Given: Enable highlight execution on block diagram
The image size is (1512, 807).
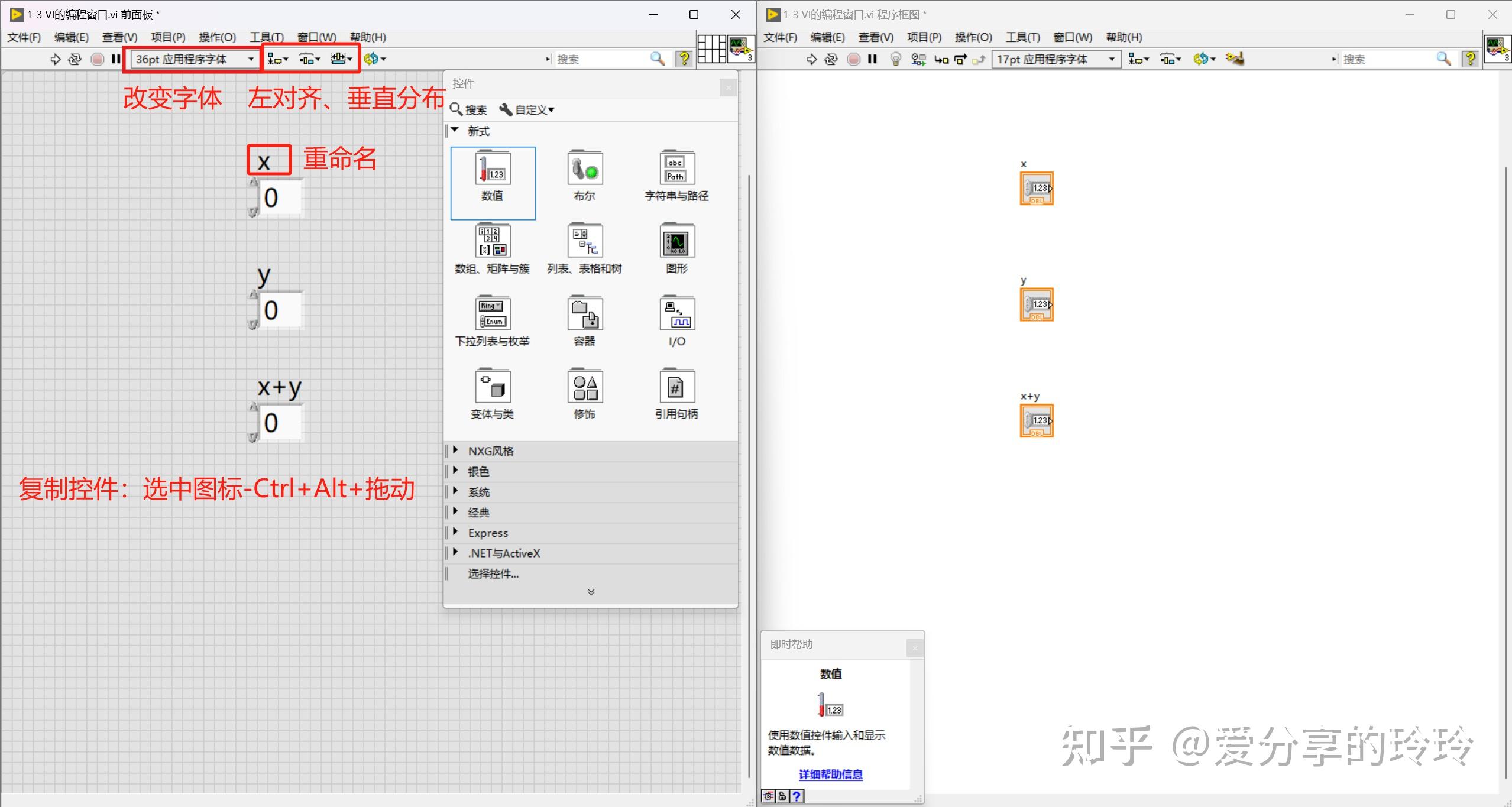Looking at the screenshot, I should (x=895, y=59).
